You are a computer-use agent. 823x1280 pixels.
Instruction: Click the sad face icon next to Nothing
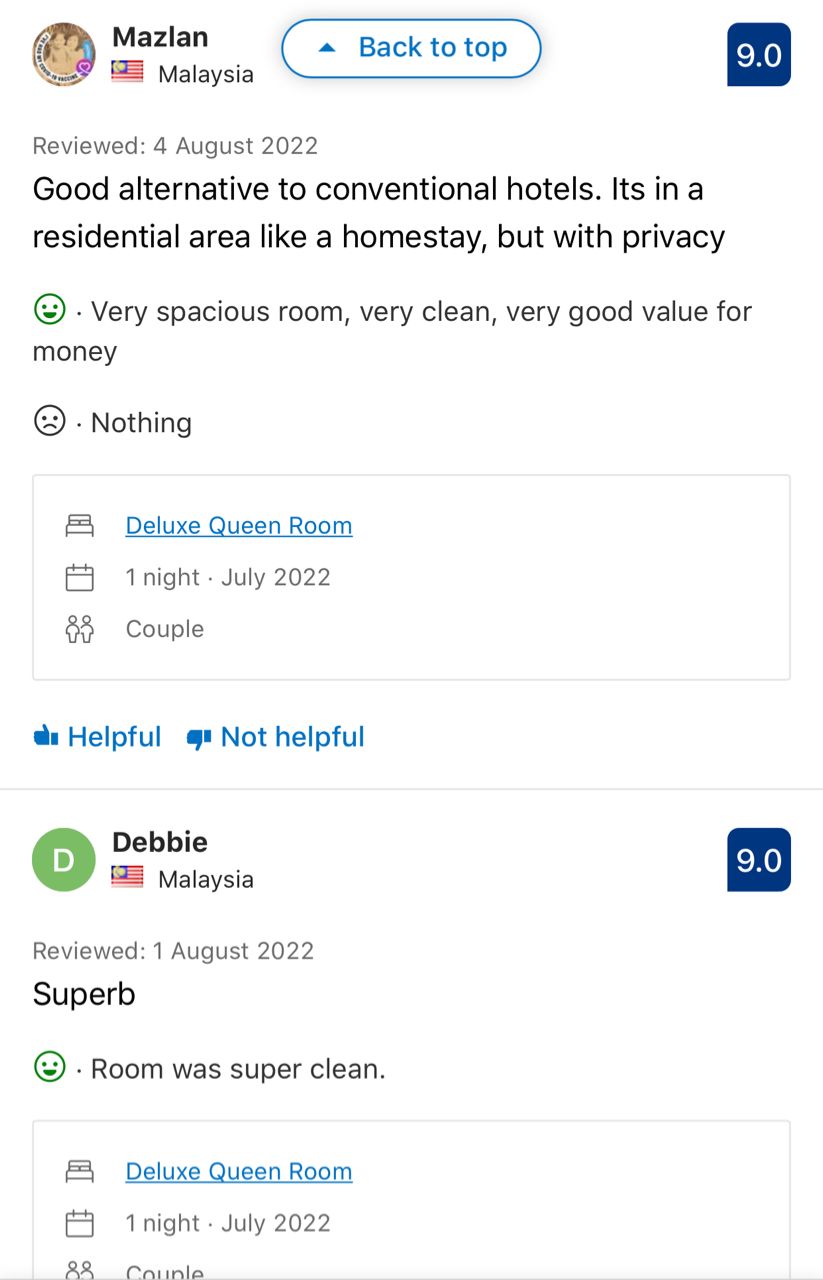point(50,421)
